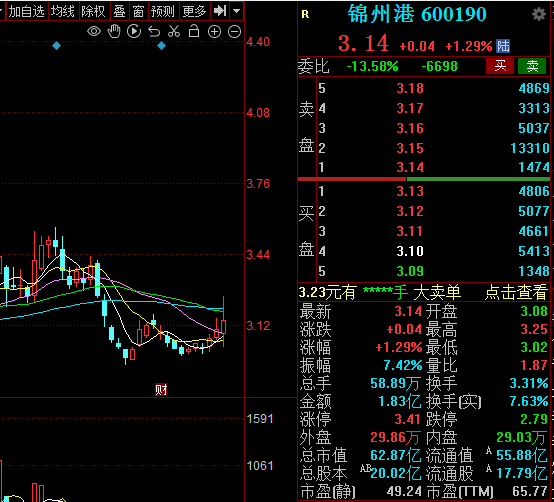Select sell level 4 price 3.17

point(410,108)
